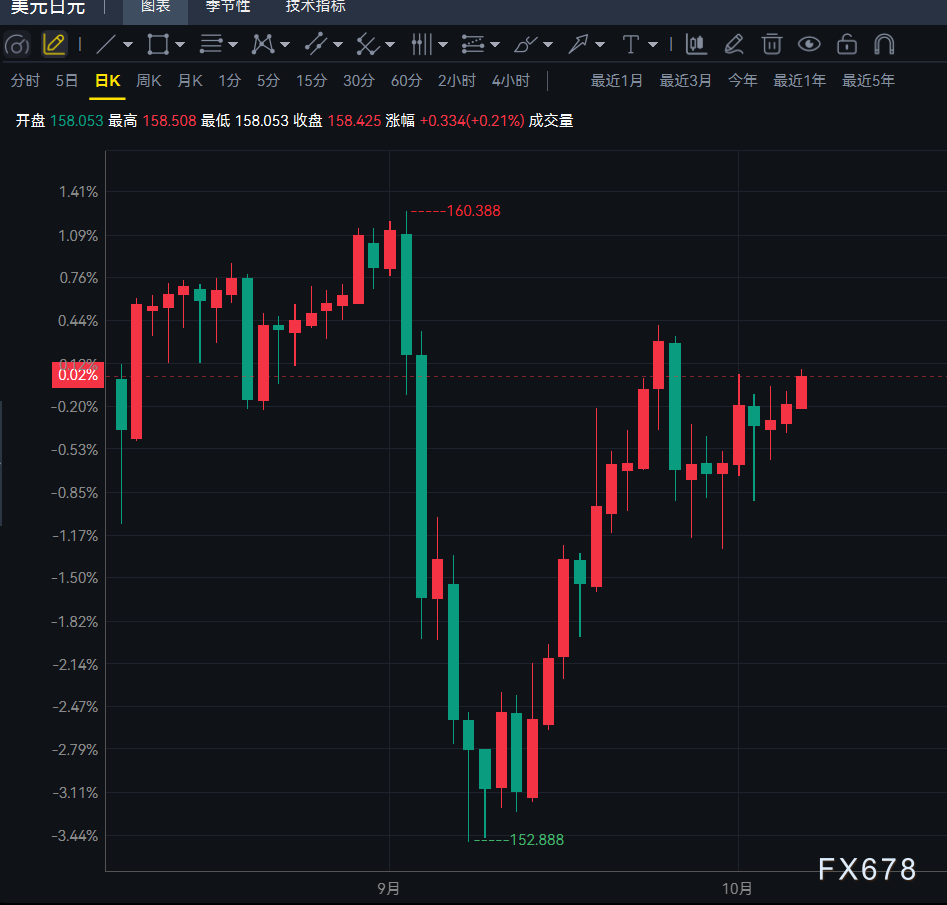Switch to the 周K weekly tab
Viewport: 947px width, 905px height.
coord(149,80)
